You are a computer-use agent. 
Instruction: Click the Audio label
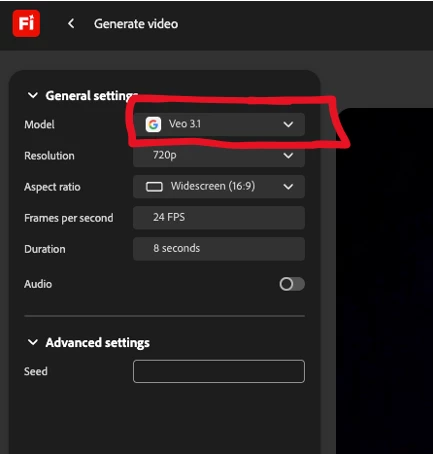pyautogui.click(x=38, y=284)
